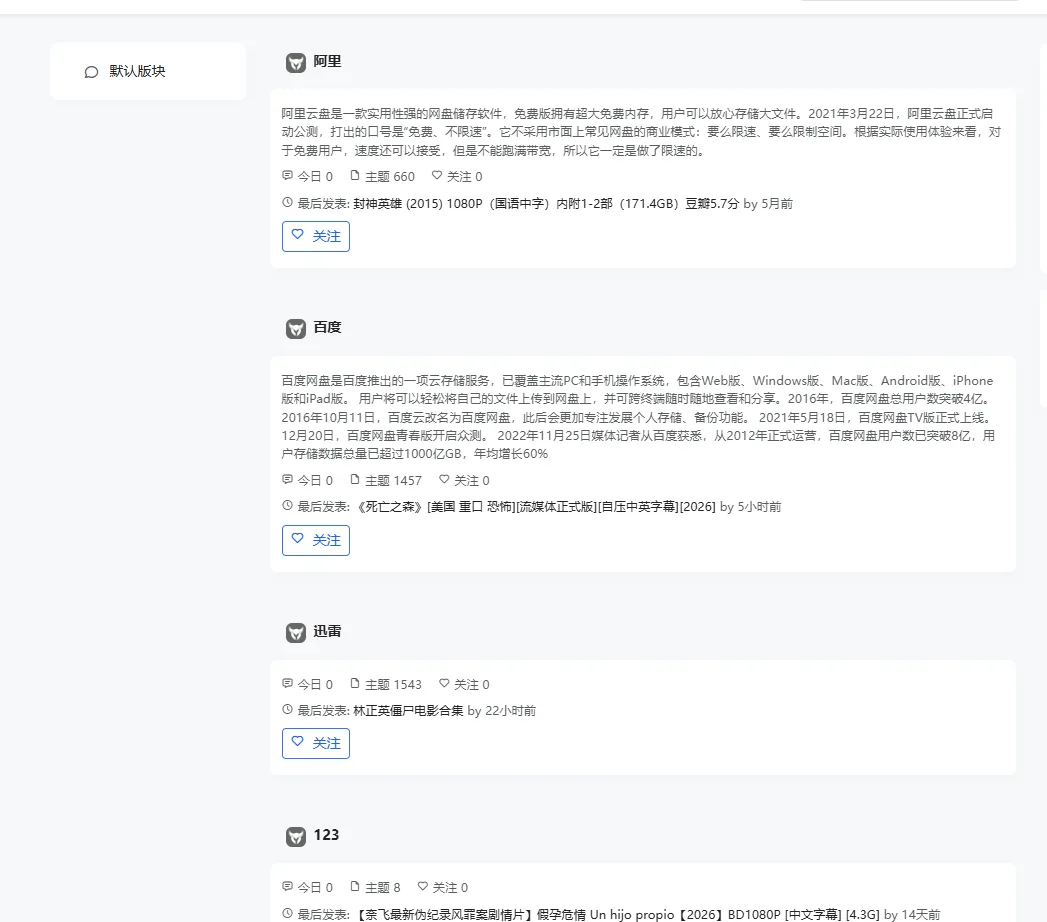Open the 迅雷 forum title

pyautogui.click(x=327, y=631)
